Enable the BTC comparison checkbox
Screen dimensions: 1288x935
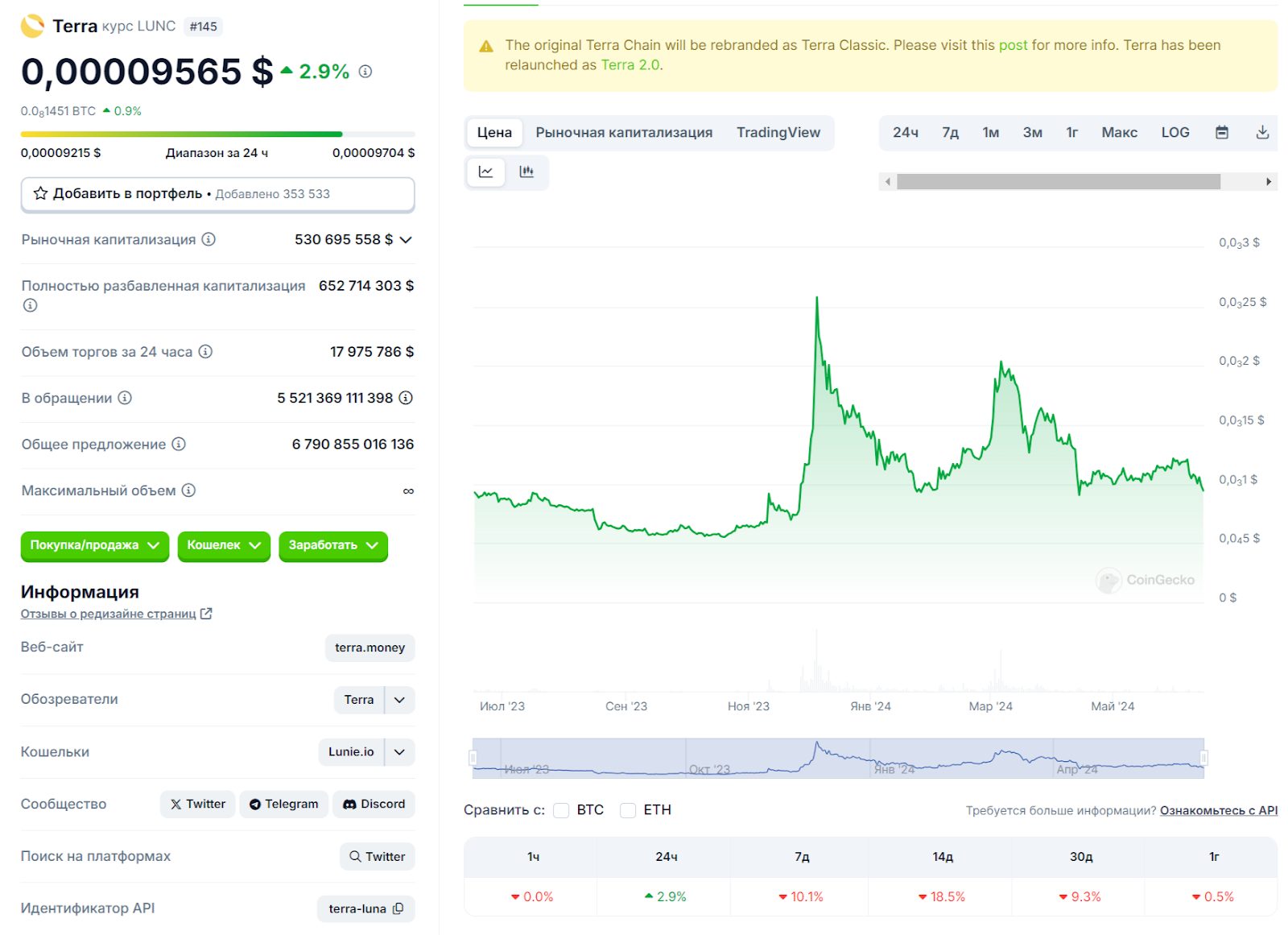click(x=561, y=810)
